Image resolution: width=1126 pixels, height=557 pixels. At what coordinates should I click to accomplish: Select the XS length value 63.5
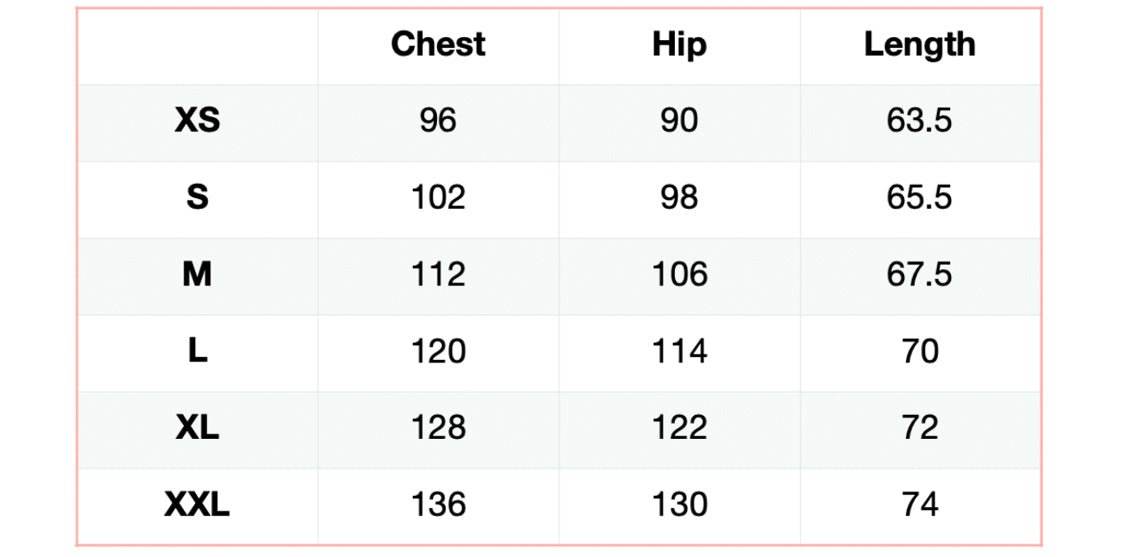coord(919,121)
